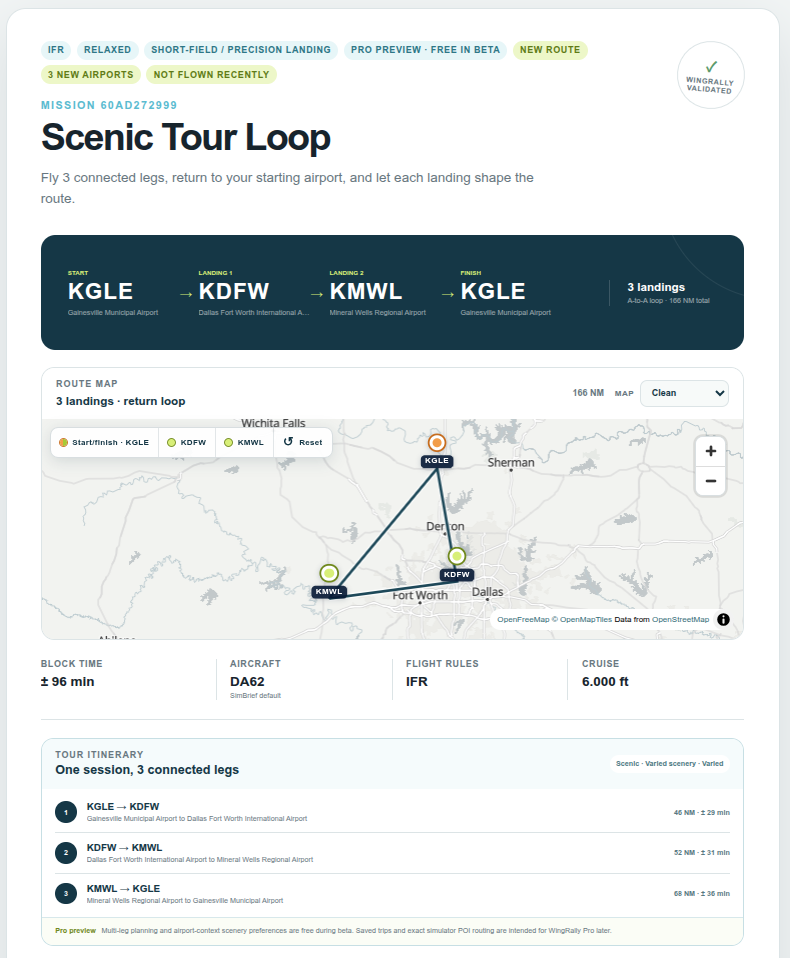Click the NEW ROUTE tag

pos(550,50)
